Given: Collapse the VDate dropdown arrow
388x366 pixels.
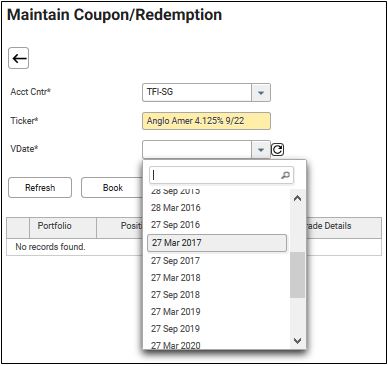Looking at the screenshot, I should pos(261,150).
